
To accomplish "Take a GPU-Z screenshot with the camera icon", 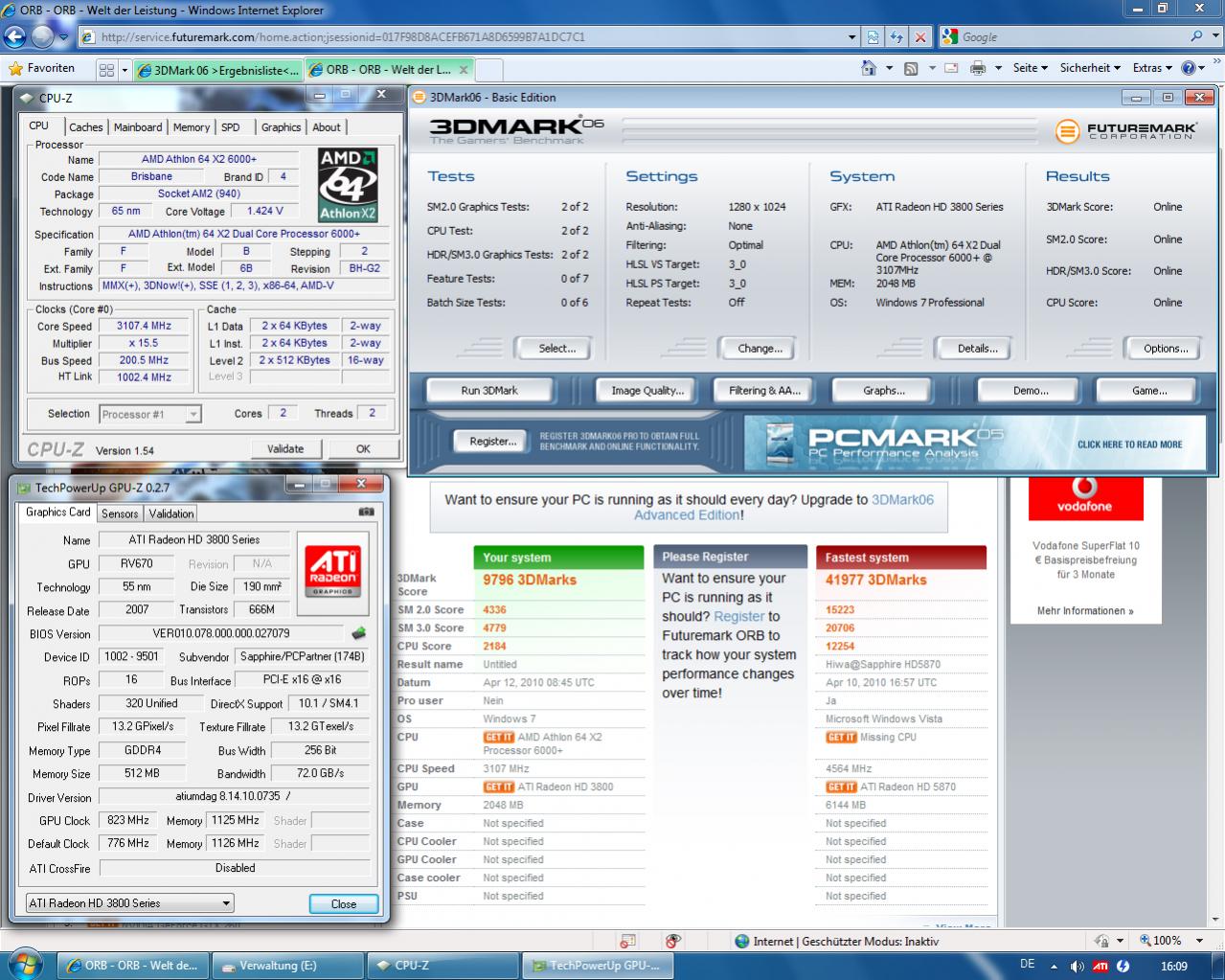I will 365,513.
